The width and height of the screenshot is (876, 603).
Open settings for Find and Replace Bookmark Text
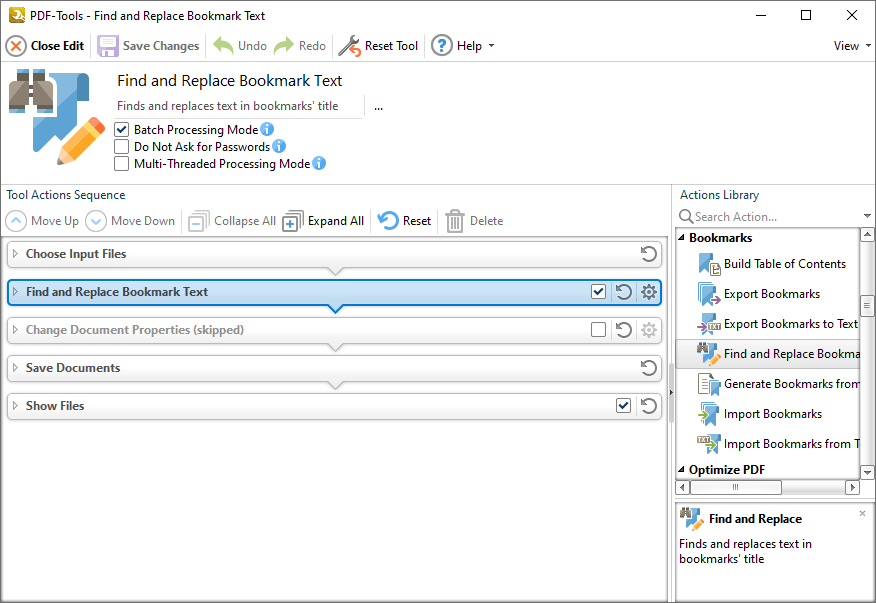tap(647, 292)
